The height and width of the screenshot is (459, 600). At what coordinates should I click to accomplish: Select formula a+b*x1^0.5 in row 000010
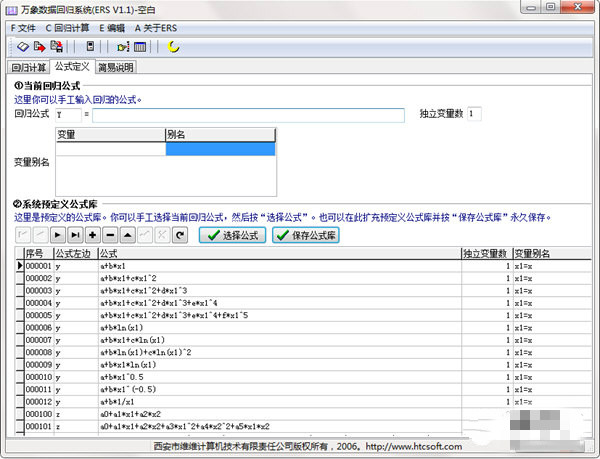click(304, 377)
